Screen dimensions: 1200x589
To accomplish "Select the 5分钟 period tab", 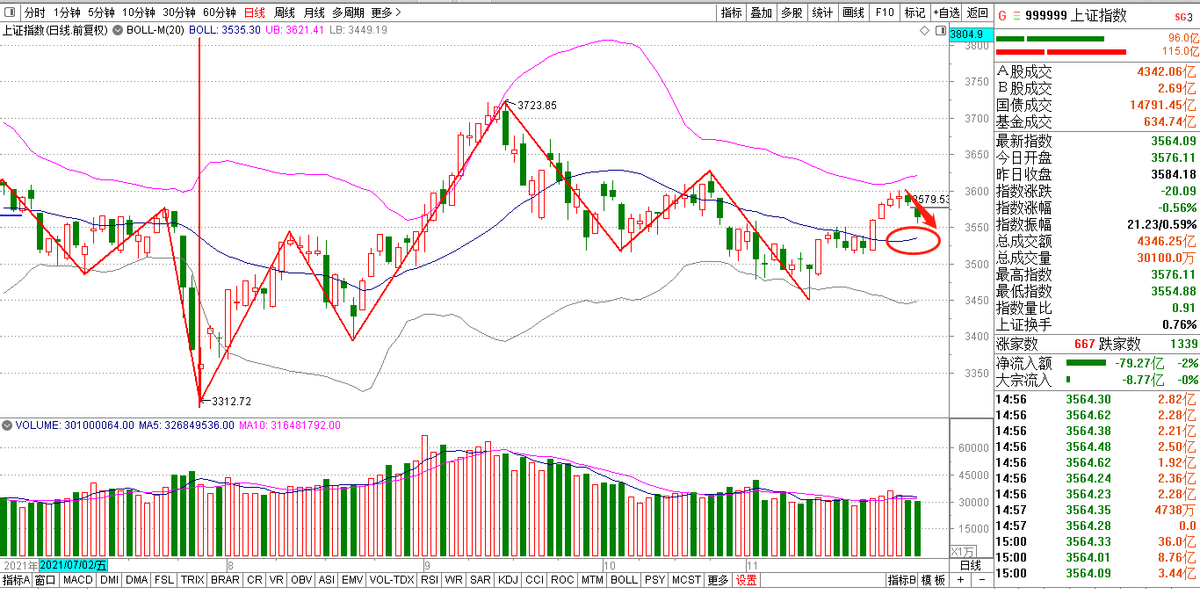I will click(100, 13).
